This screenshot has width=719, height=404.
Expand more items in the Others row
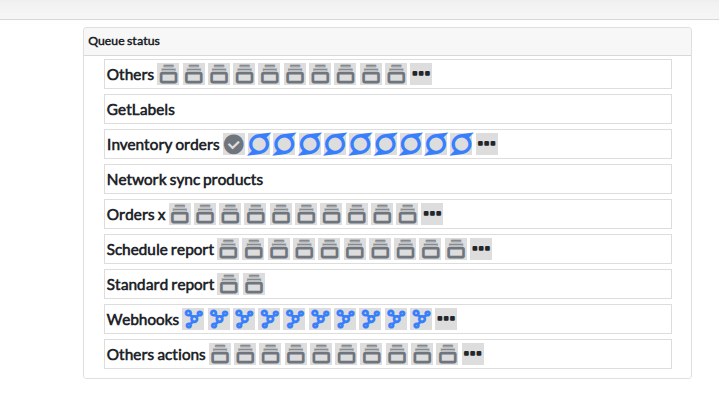[421, 74]
